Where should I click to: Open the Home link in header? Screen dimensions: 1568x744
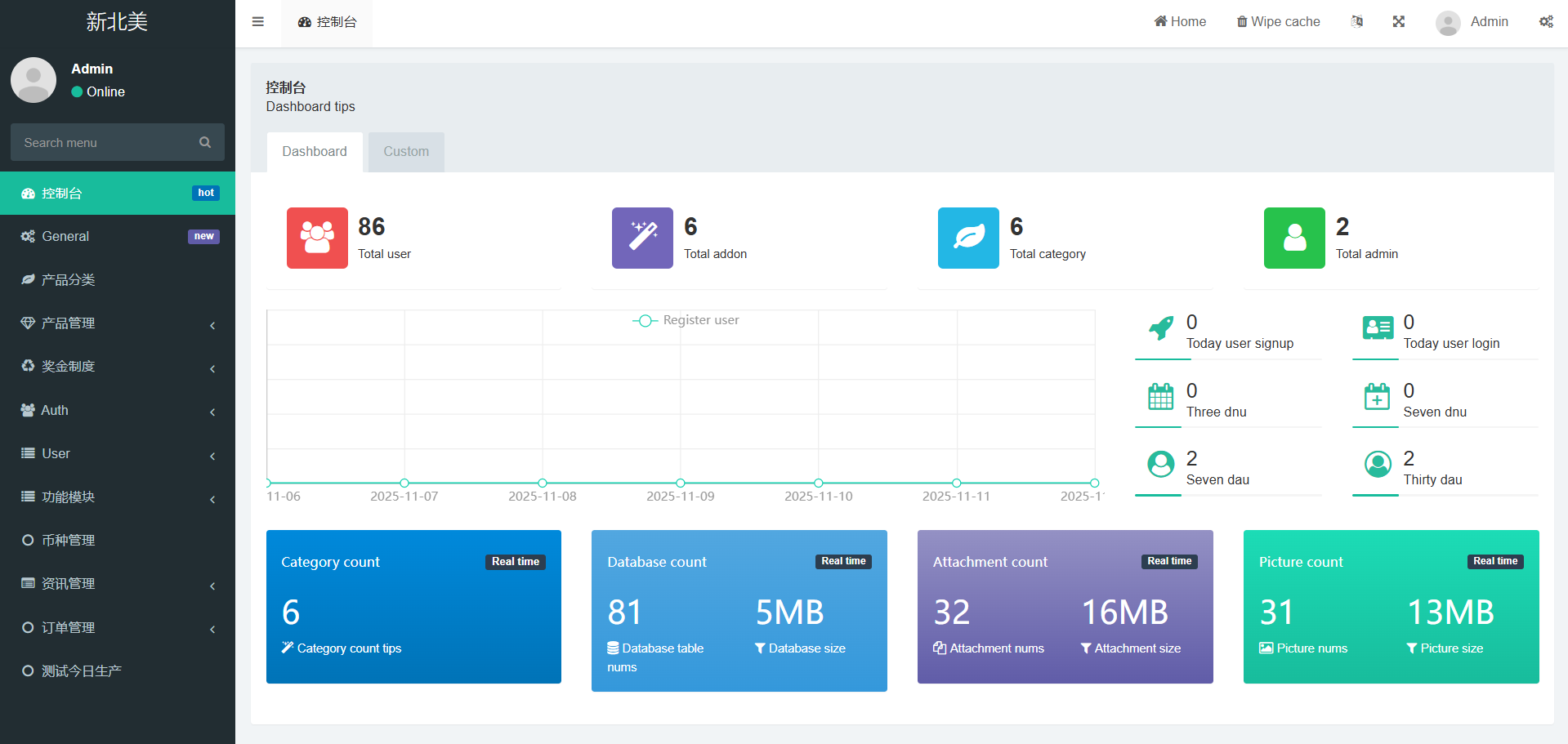pyautogui.click(x=1180, y=22)
